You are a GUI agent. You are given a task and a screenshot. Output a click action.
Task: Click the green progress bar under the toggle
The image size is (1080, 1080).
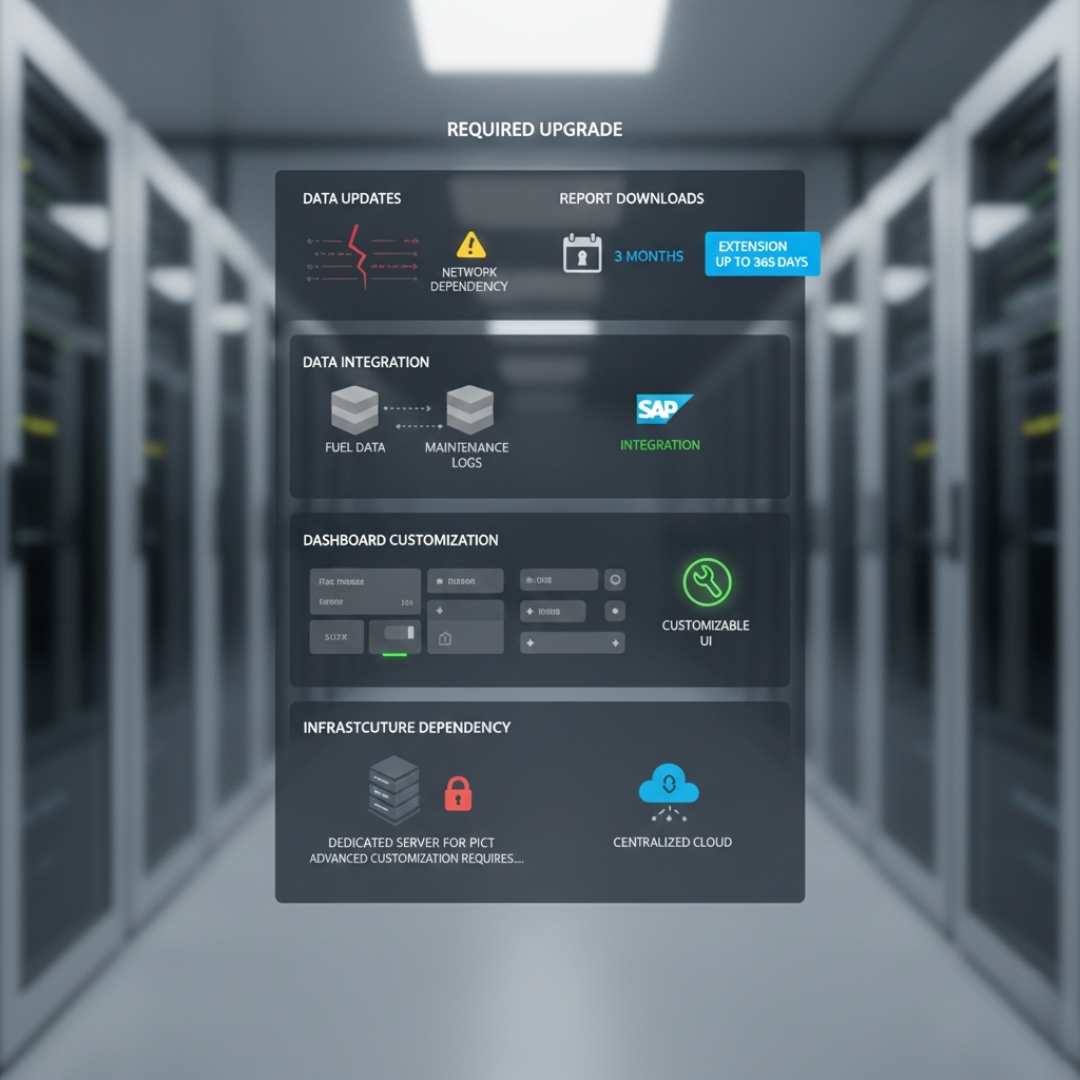396,656
